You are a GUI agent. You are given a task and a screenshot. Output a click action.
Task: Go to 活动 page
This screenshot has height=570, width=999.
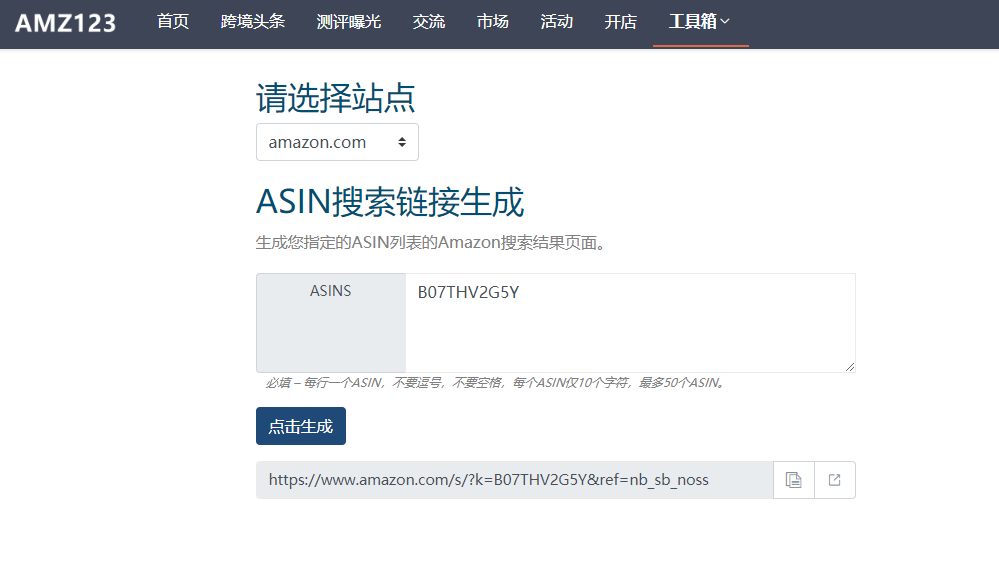(557, 22)
